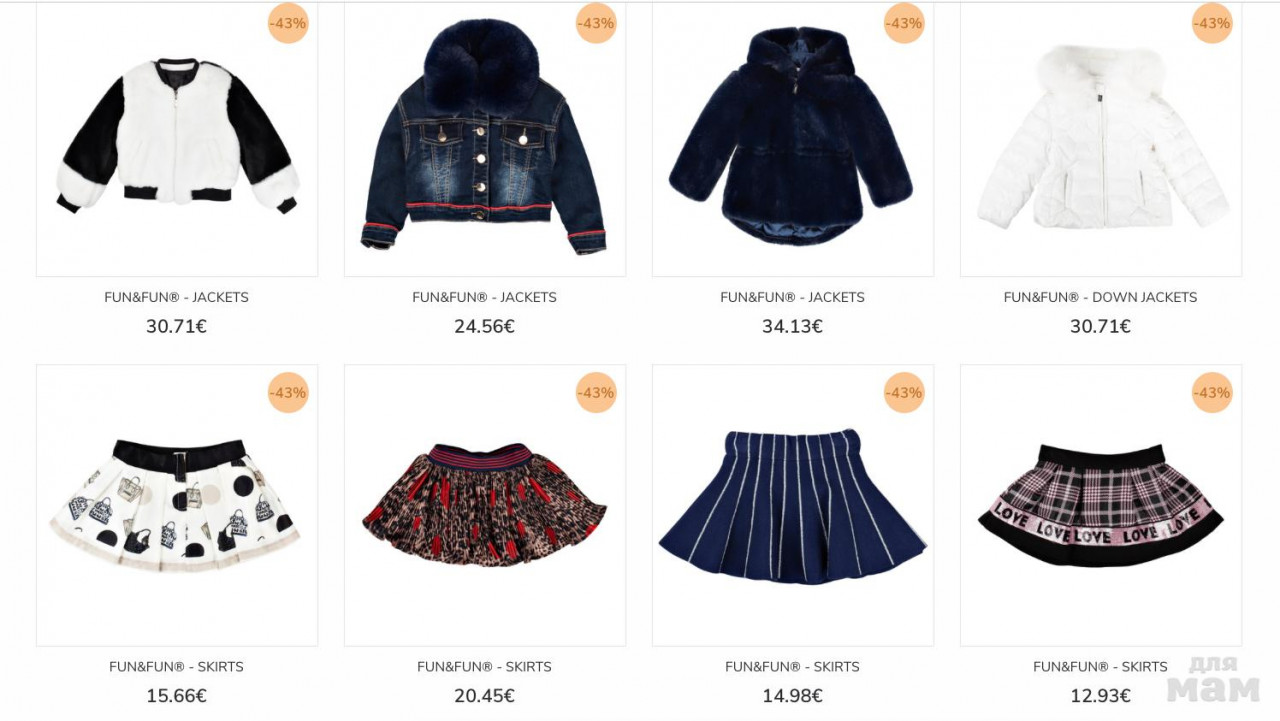Open the white and black fur bomber jacket image

[x=177, y=136]
